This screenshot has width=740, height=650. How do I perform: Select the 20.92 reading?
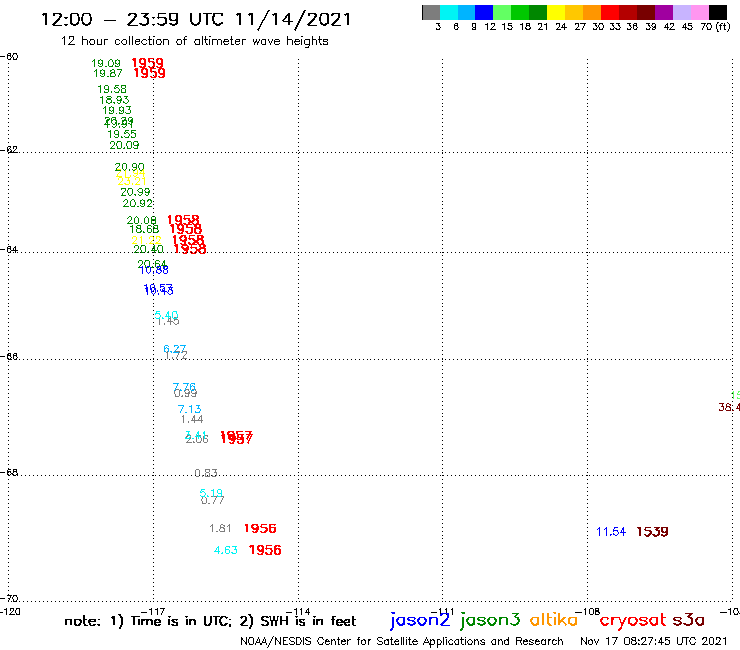coord(138,203)
